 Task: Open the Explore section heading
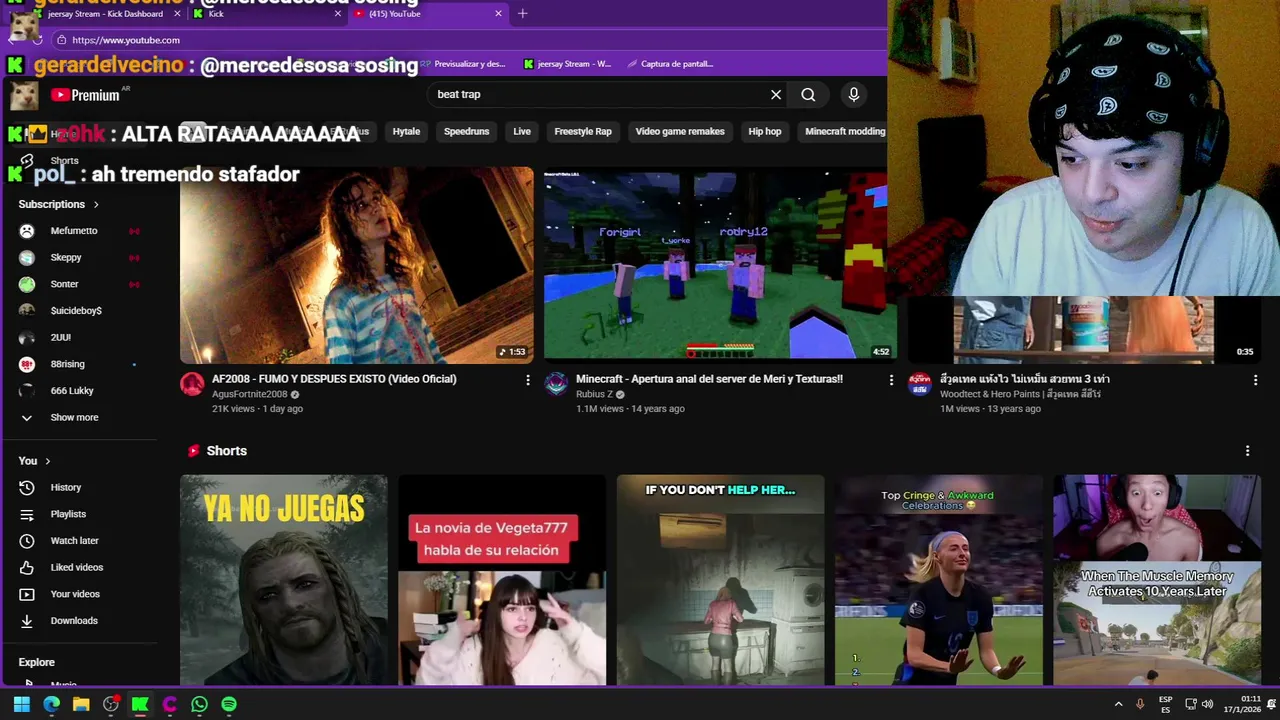tap(37, 662)
